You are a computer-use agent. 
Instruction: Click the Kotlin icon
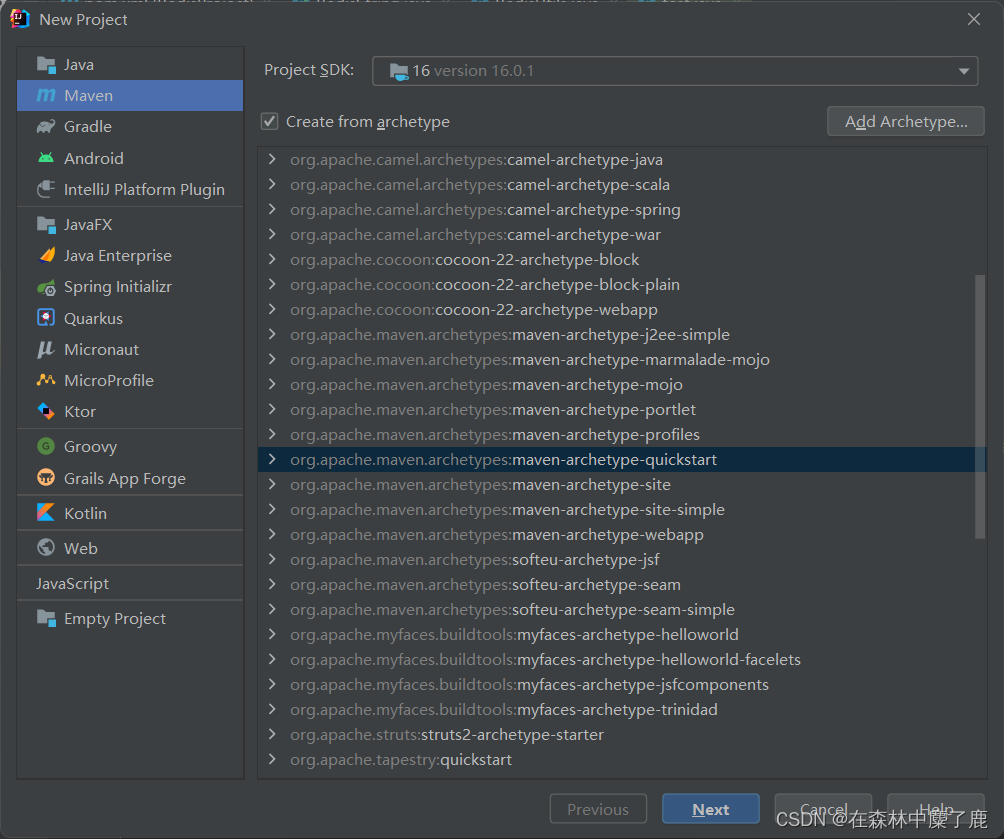coord(46,513)
